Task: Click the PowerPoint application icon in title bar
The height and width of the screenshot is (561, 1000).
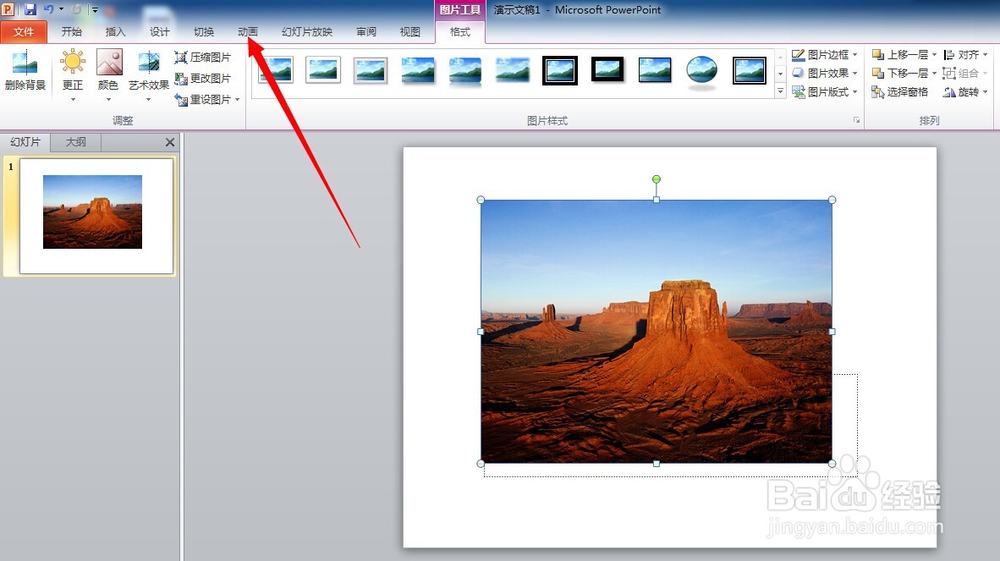Action: pyautogui.click(x=8, y=9)
